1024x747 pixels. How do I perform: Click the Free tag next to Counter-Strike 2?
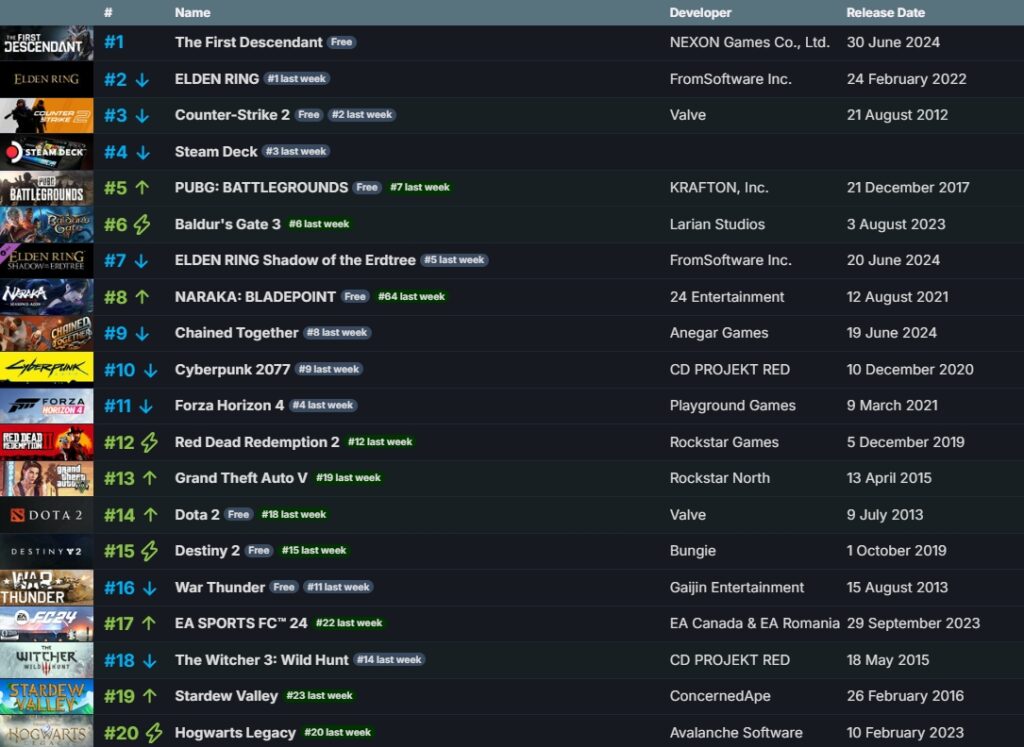coord(309,115)
